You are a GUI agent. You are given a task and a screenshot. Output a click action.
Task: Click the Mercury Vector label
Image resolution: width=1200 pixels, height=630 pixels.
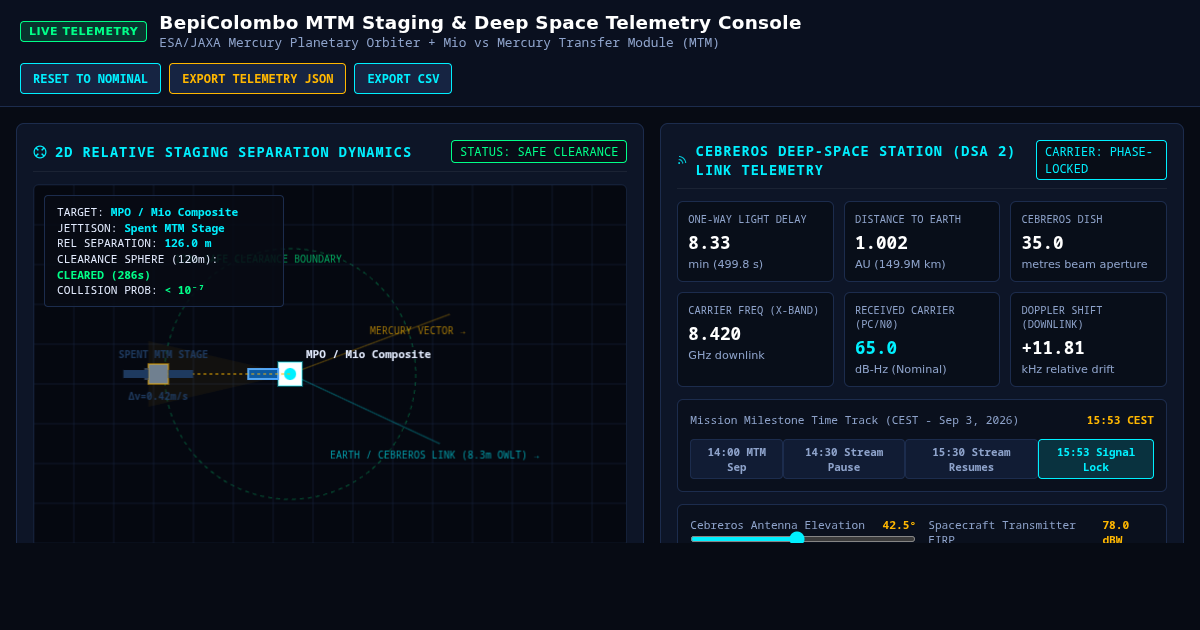[417, 331]
